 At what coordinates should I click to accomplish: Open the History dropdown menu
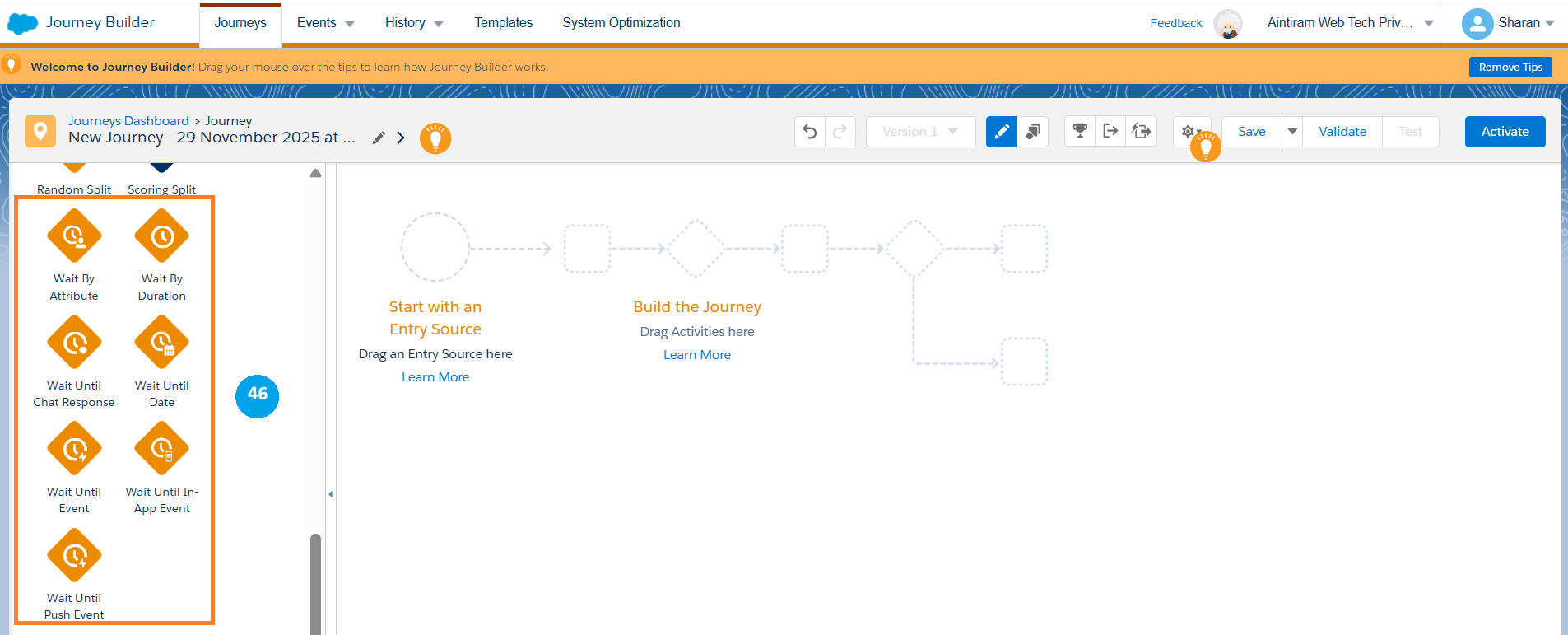413,23
